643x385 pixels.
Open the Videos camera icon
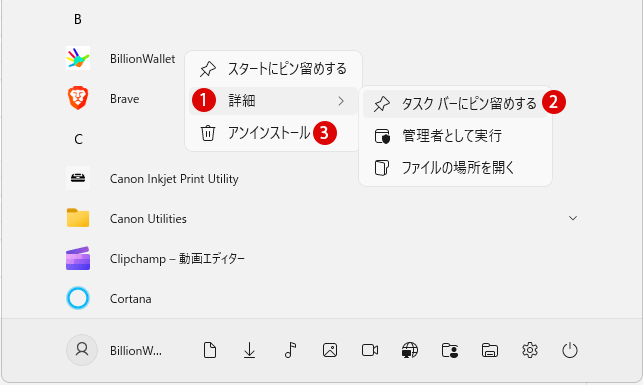coord(370,350)
